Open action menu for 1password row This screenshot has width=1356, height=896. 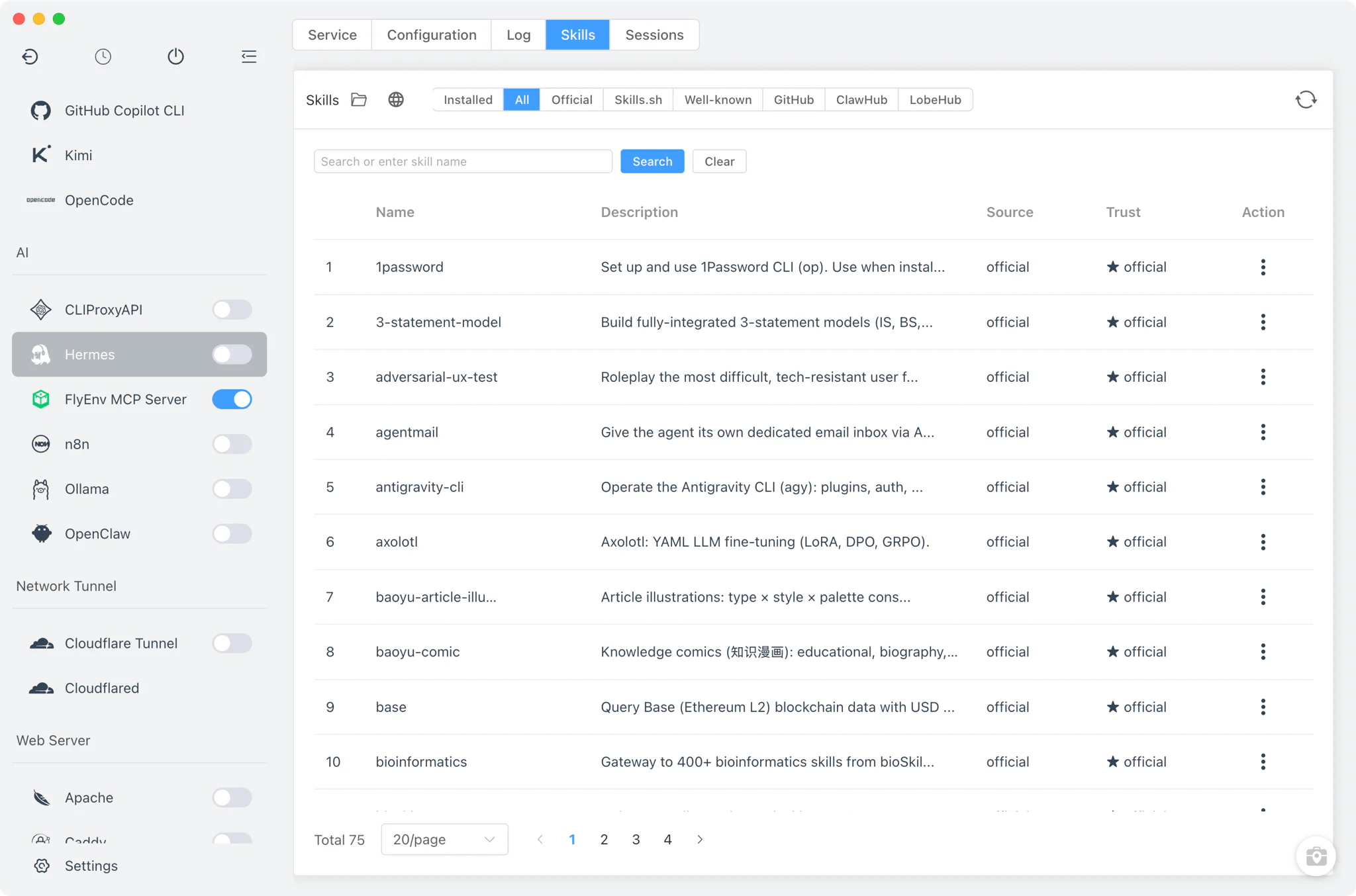click(1263, 267)
